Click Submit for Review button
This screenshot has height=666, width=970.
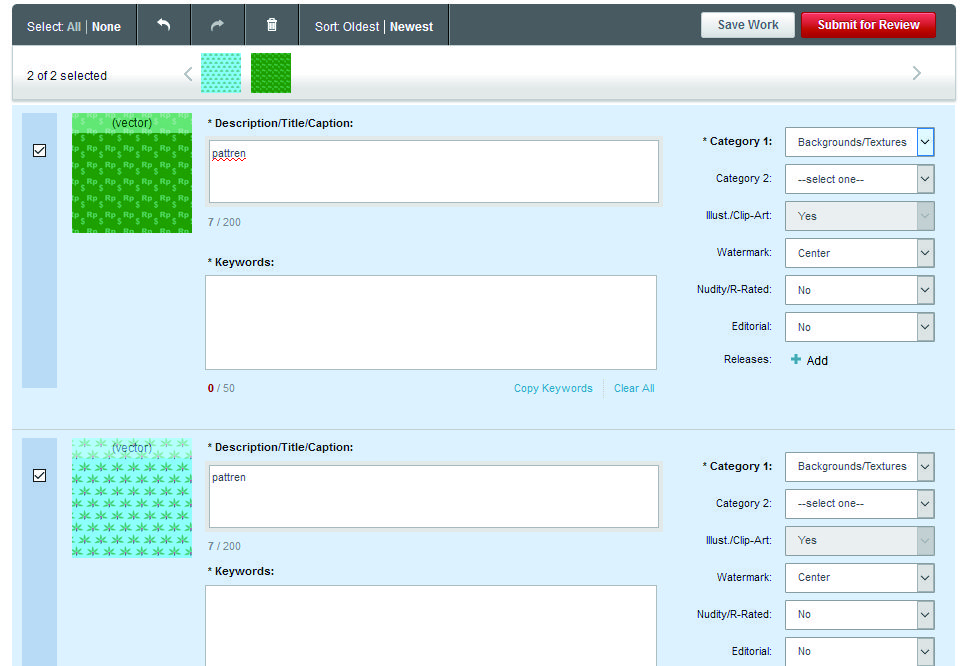pos(868,25)
